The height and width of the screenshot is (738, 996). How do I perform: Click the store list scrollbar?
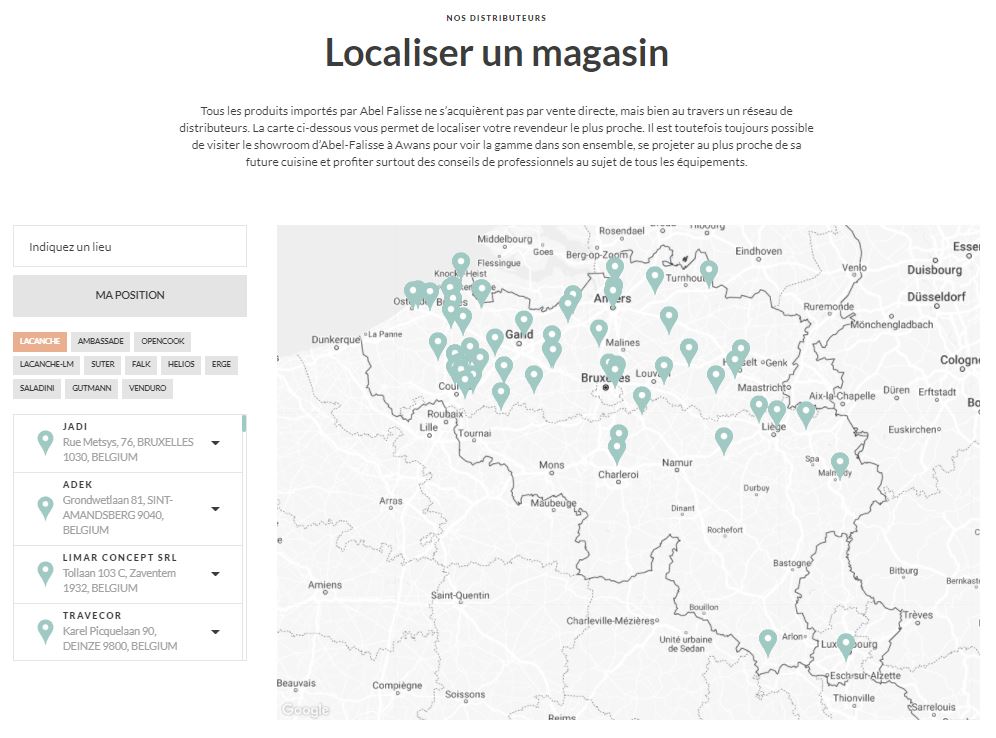click(x=244, y=423)
